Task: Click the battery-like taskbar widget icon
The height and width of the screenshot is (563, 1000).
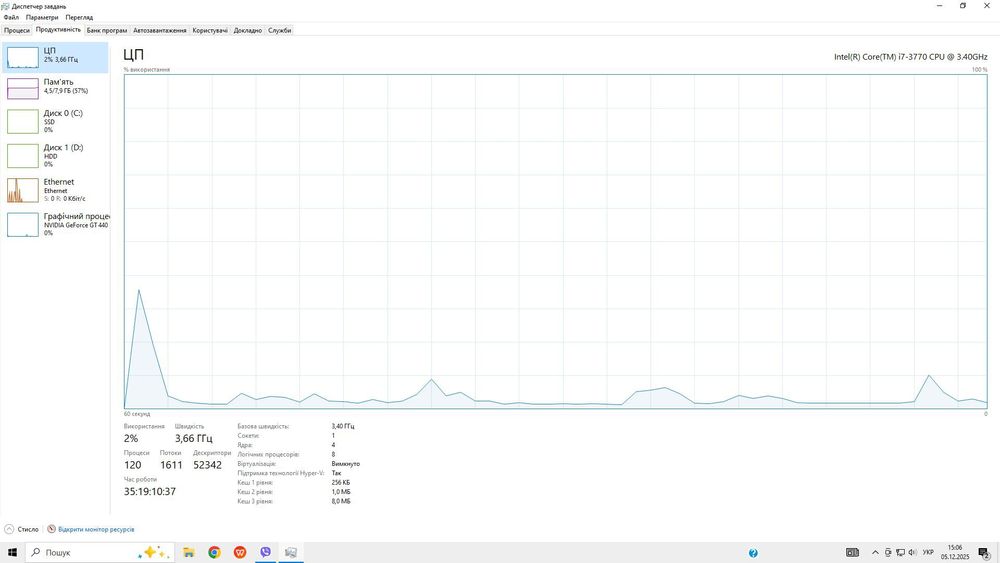Action: (852, 552)
